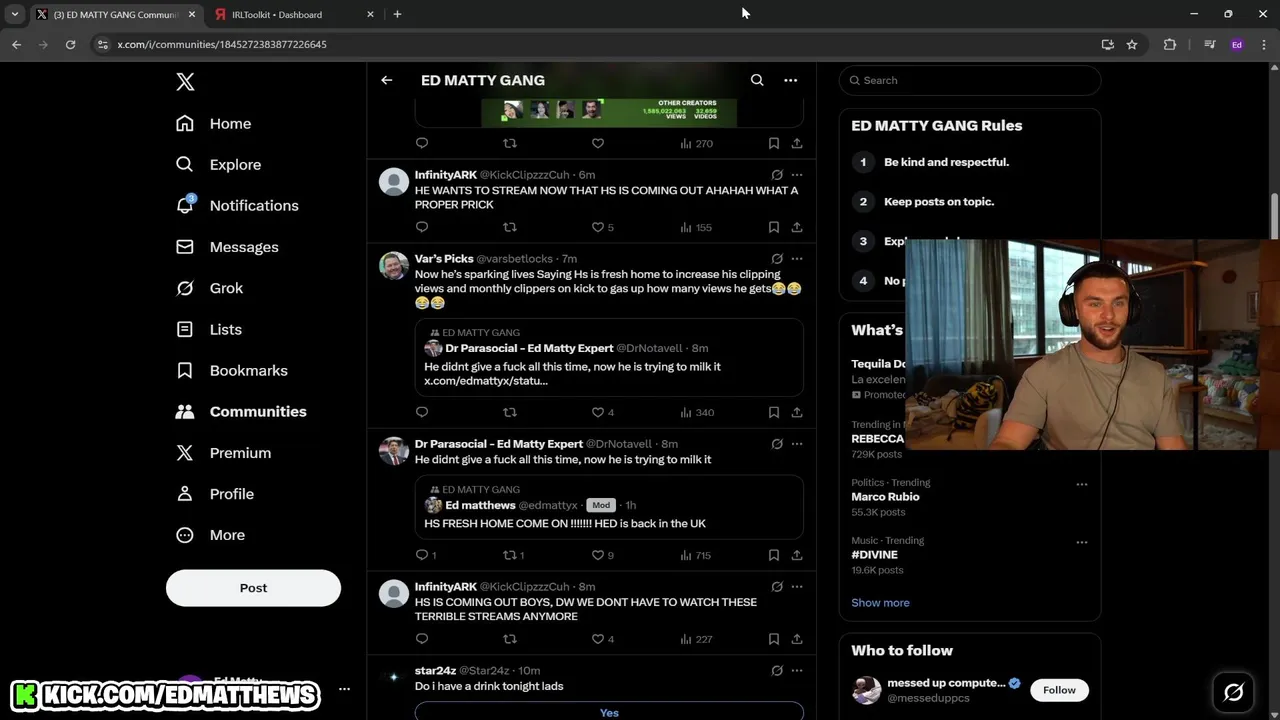
Task: Reload the page
Action: pos(70,44)
